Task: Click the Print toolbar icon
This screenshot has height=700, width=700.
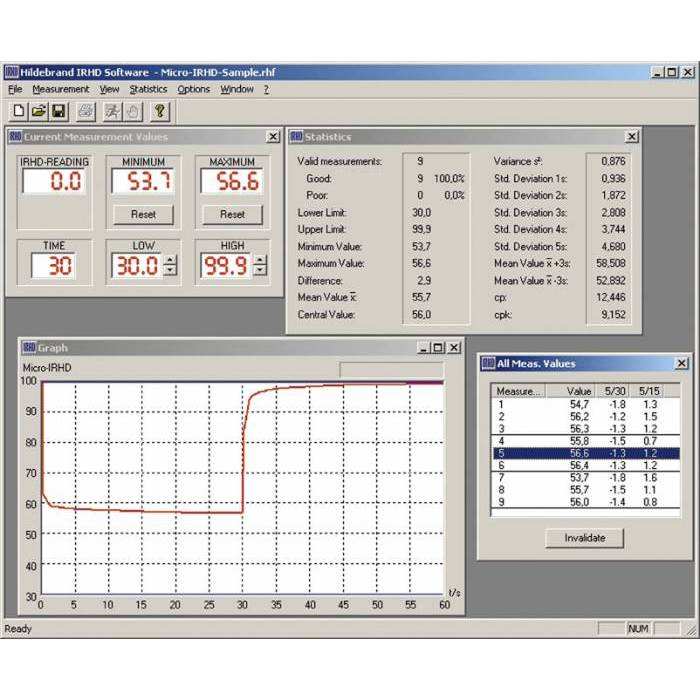Action: click(86, 111)
